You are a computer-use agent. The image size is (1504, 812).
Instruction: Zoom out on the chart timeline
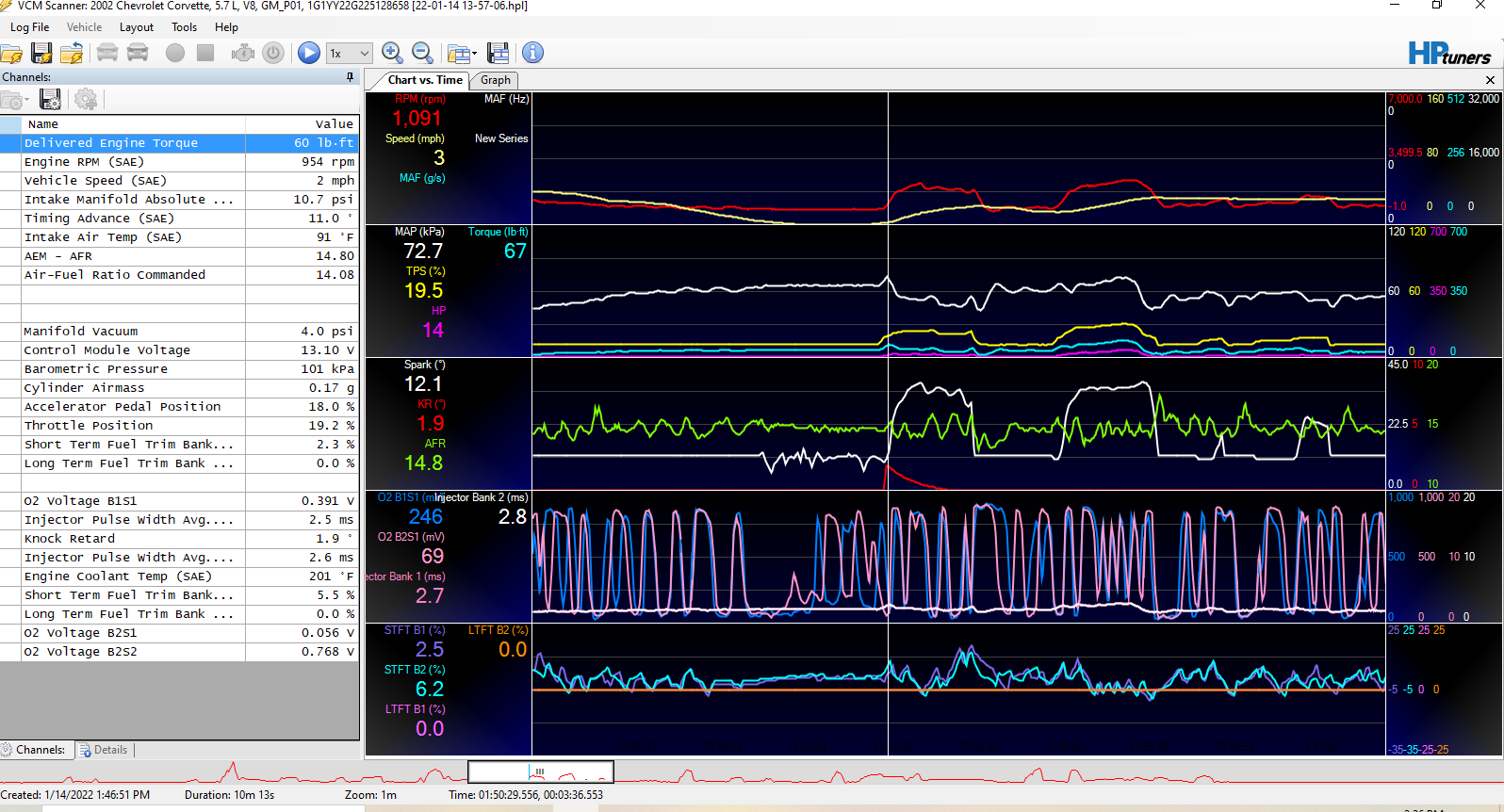click(x=422, y=54)
